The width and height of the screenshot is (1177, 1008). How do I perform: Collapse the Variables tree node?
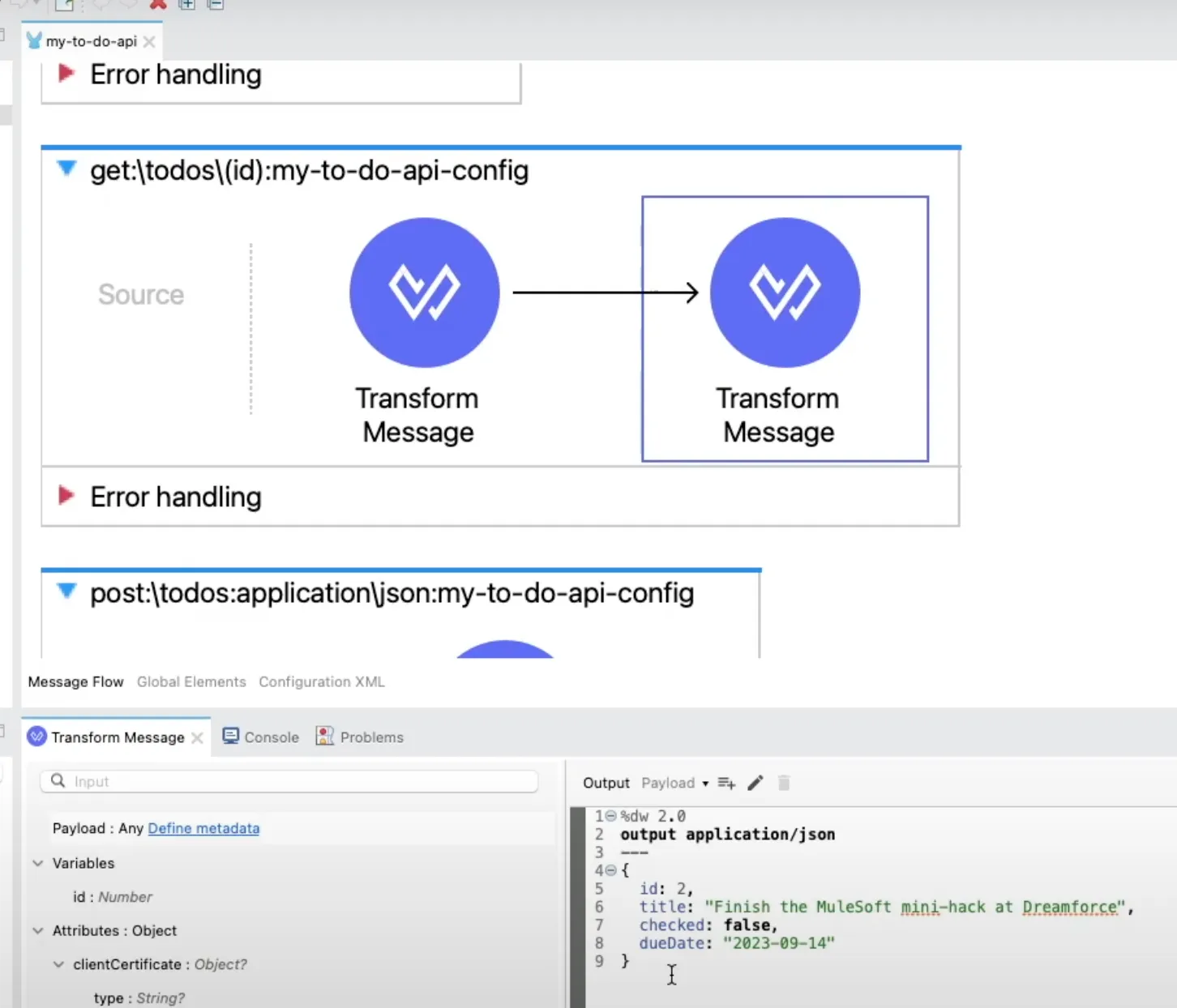click(x=38, y=863)
